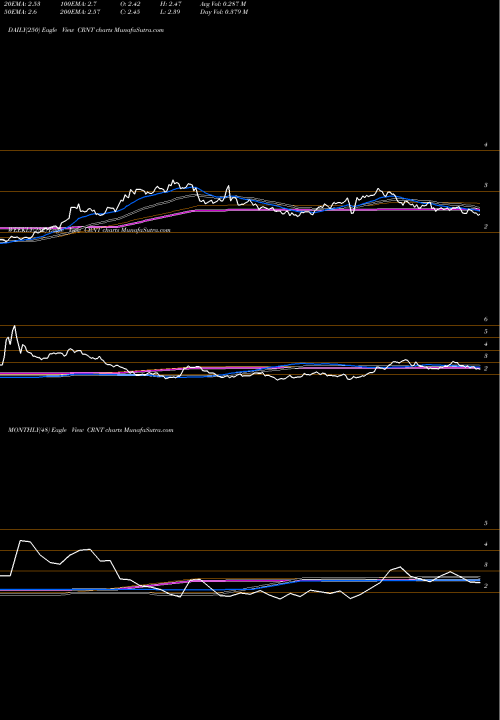Viewport: 500px width, 720px height.
Task: Click the MONTHLY(48) Eagle View chart title
Action: (x=90, y=430)
